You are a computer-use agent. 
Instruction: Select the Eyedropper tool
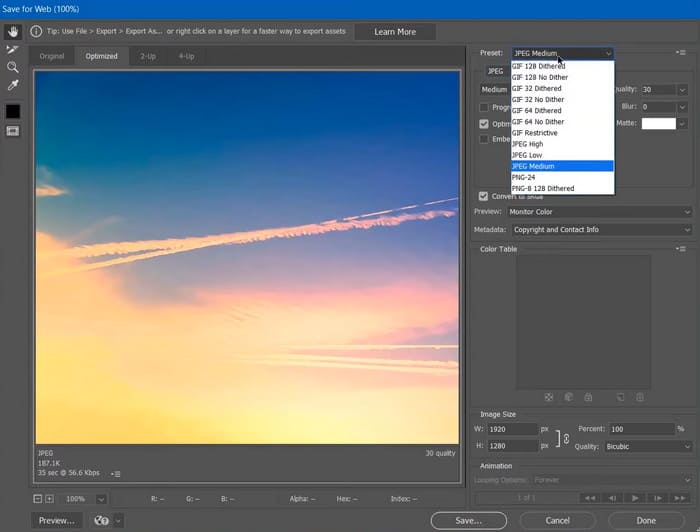(13, 86)
